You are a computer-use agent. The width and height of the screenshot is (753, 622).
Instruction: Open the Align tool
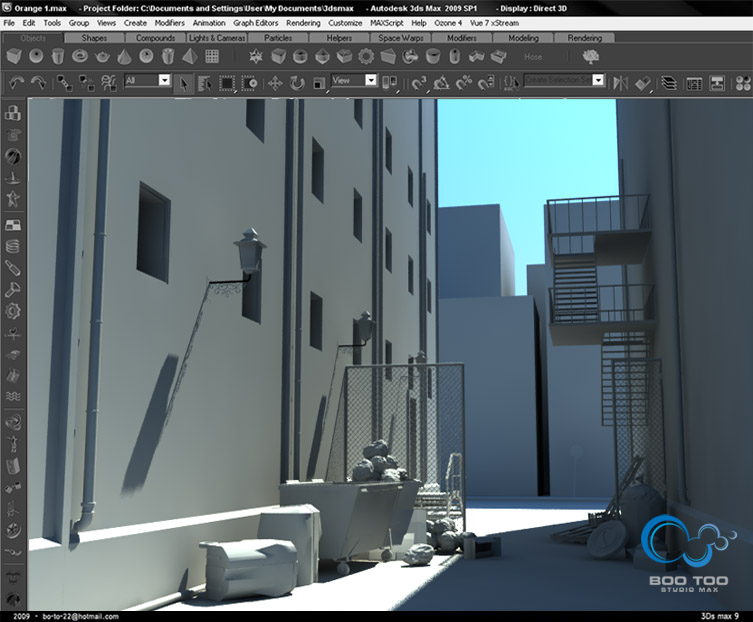pyautogui.click(x=643, y=83)
